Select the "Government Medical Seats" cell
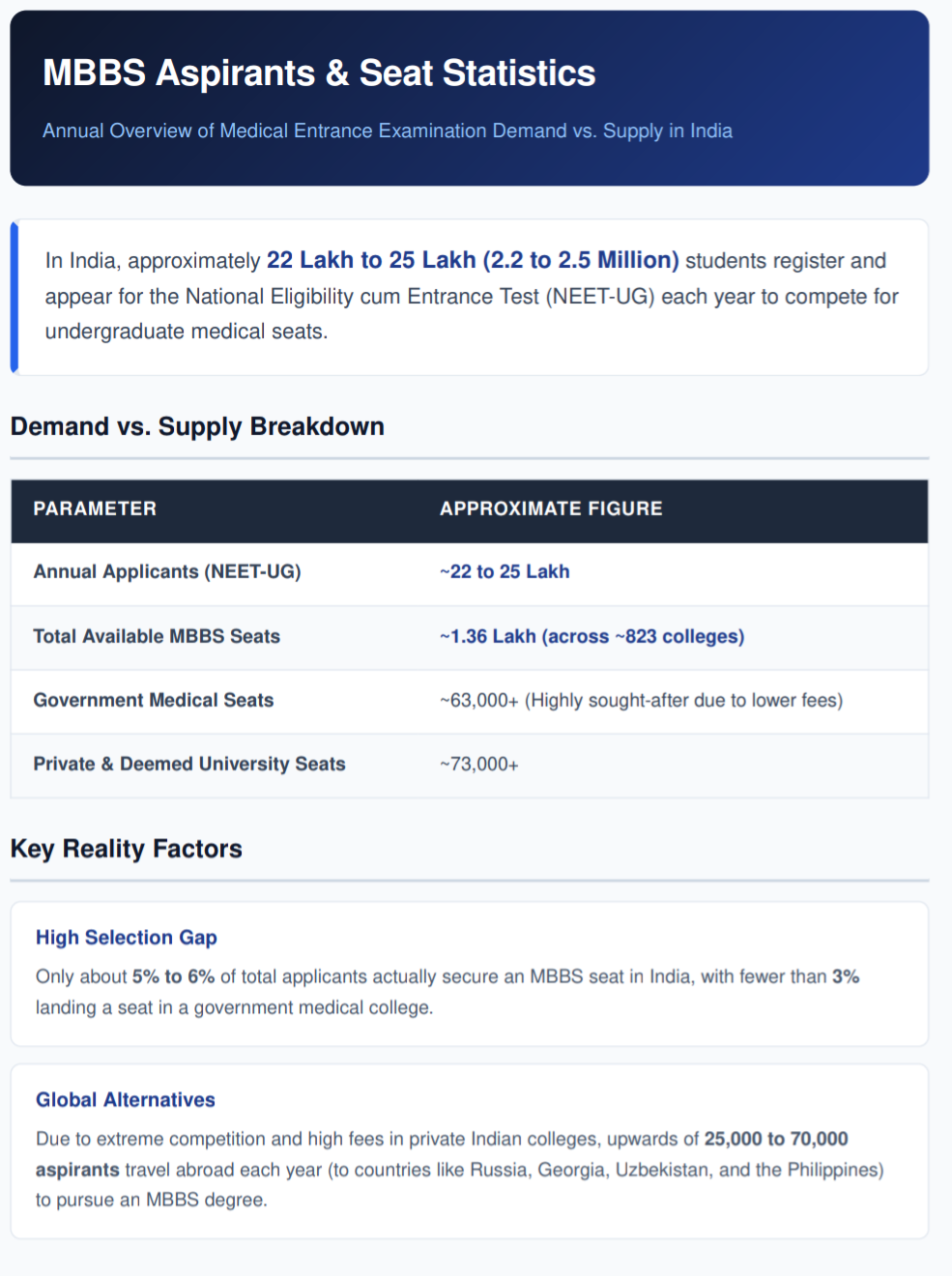 pos(154,700)
